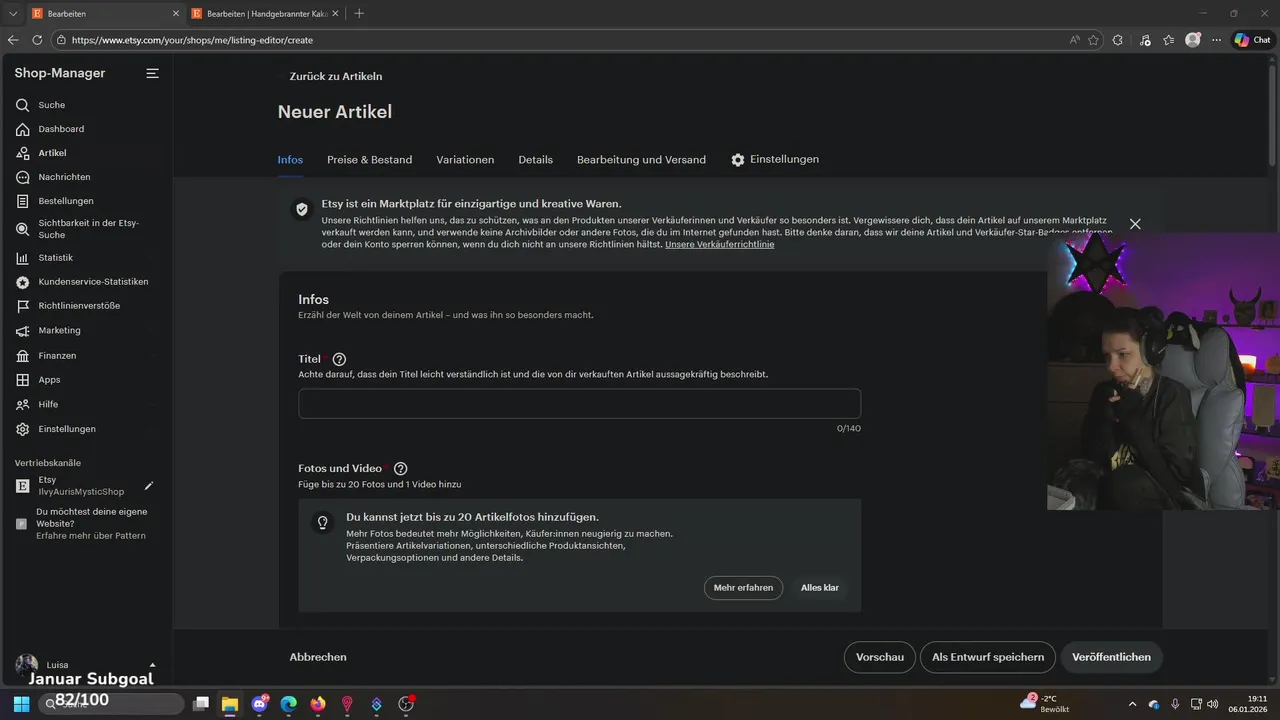Viewport: 1280px width, 720px height.
Task: Open the Windows Start menu
Action: click(22, 704)
